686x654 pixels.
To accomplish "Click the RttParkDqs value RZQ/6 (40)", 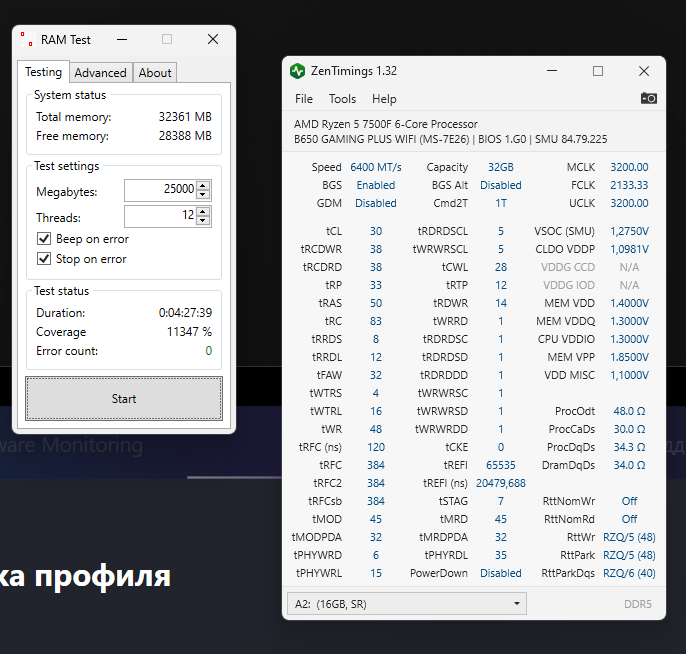I will tap(629, 573).
